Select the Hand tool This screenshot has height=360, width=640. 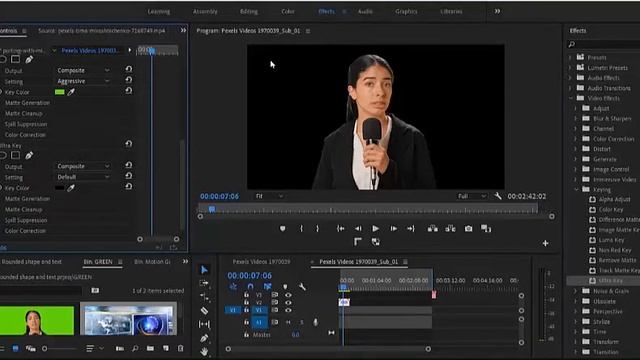click(x=204, y=351)
